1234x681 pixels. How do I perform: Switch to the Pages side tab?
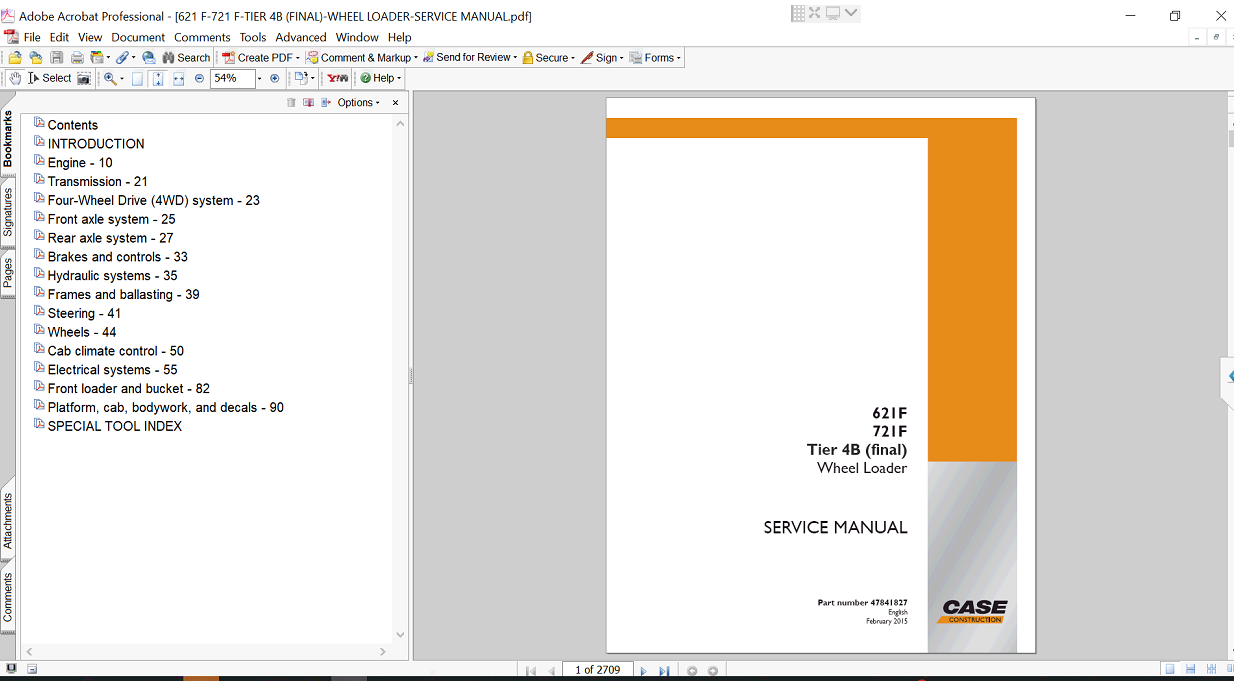8,272
